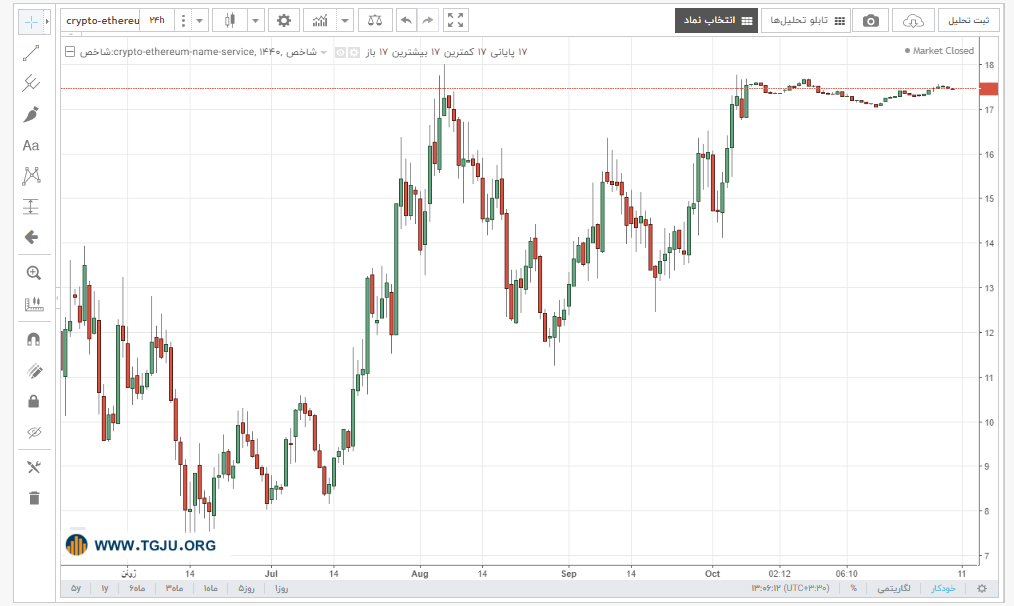This screenshot has width=1014, height=606.
Task: Toggle stay-in-drawing-mode pencil
Action: pyautogui.click(x=34, y=371)
